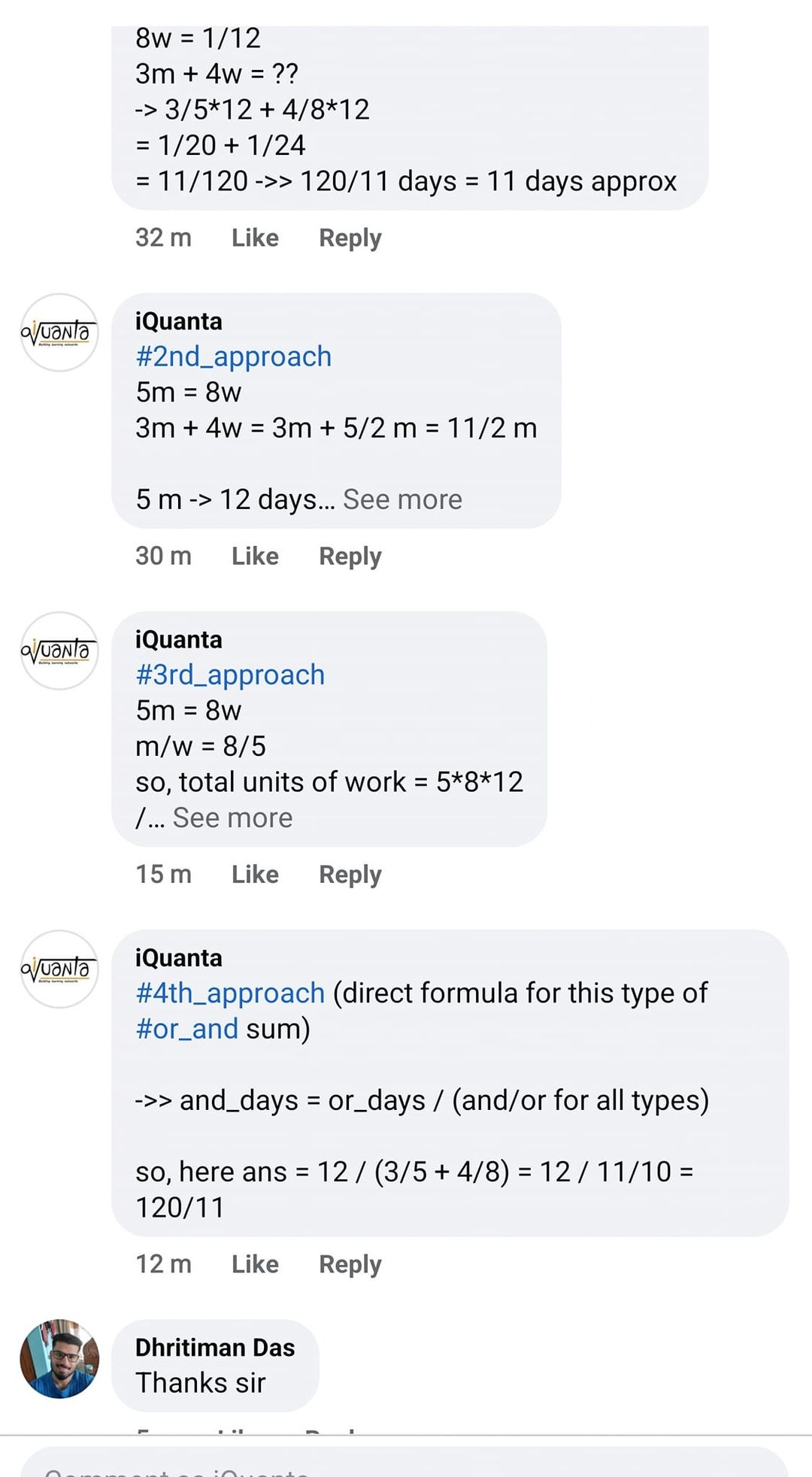812x1477 pixels.
Task: Open iQuanta avatar on 3rd approach comment
Action: 59,651
